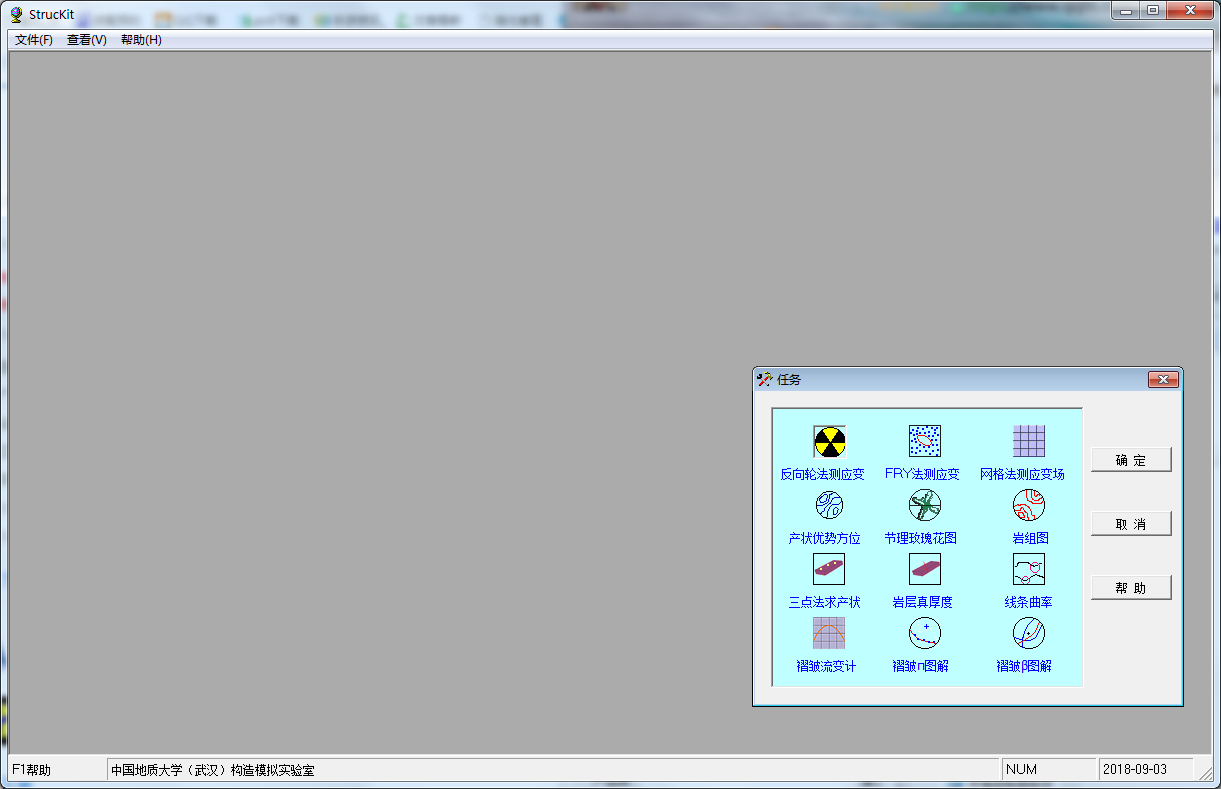Viewport: 1221px width, 789px height.
Task: Open the 查看(V) menu
Action: pos(87,40)
